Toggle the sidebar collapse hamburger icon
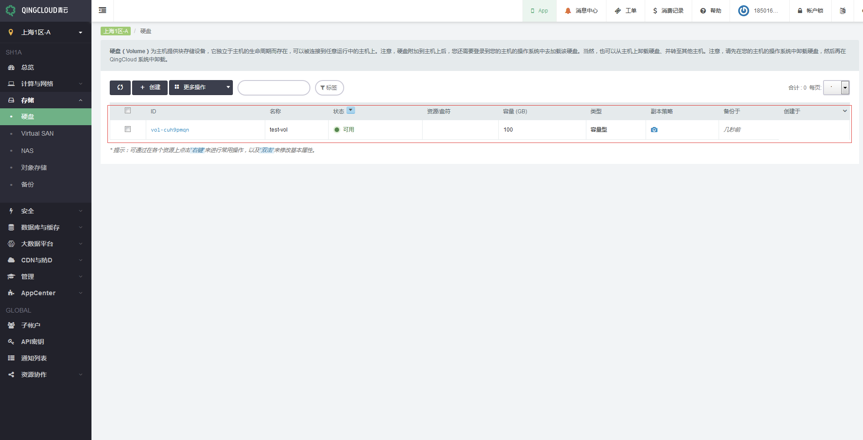This screenshot has width=863, height=440. pyautogui.click(x=102, y=11)
